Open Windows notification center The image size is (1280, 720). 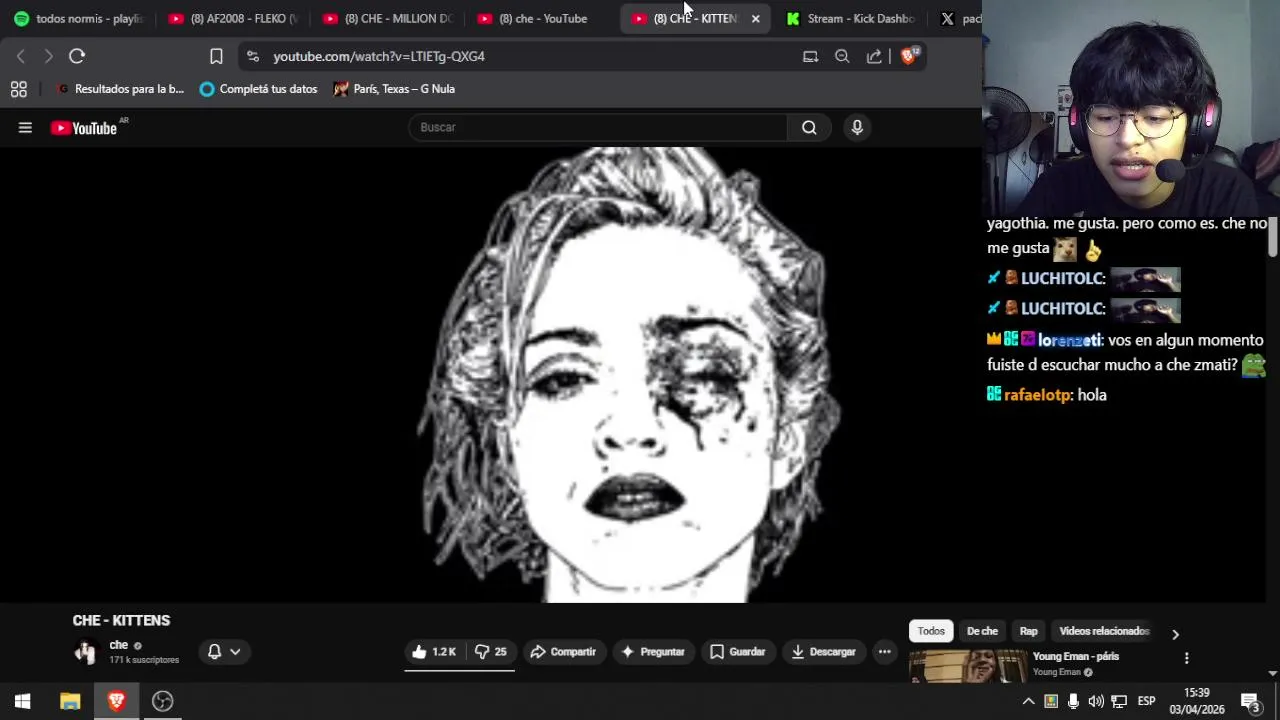coord(1250,701)
